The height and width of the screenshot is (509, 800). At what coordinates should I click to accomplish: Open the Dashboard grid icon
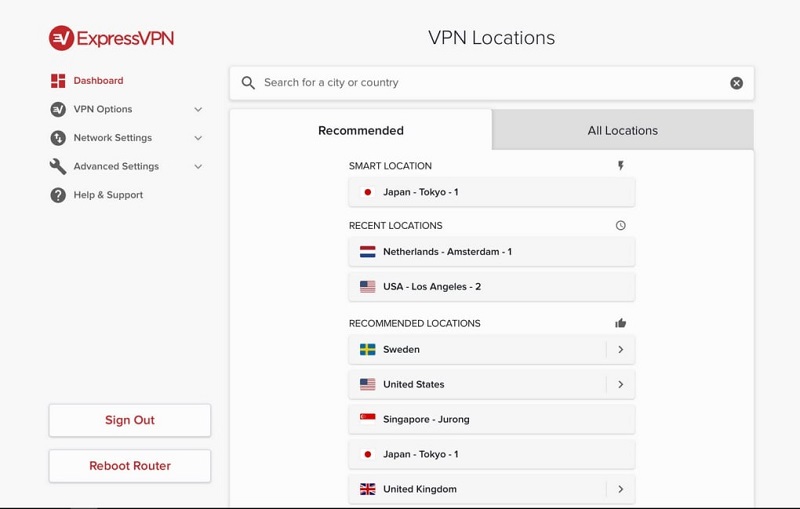(58, 81)
